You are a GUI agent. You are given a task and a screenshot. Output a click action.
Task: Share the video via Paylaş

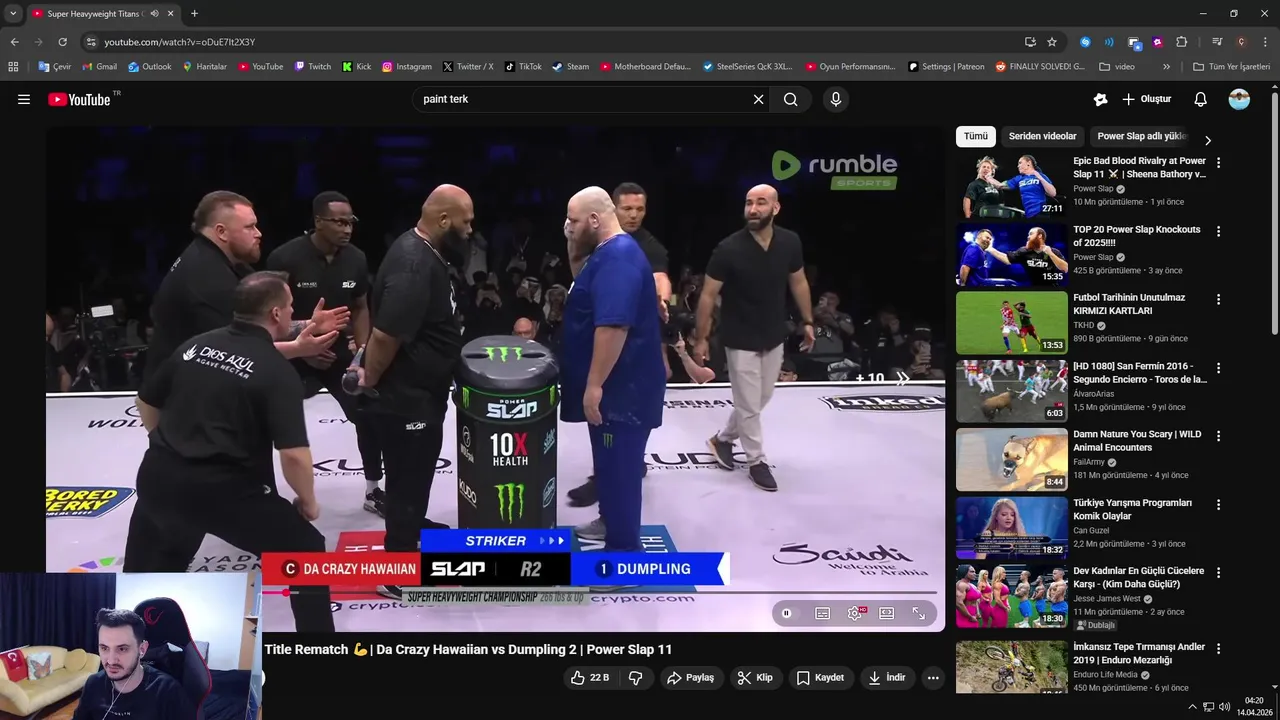tap(690, 678)
